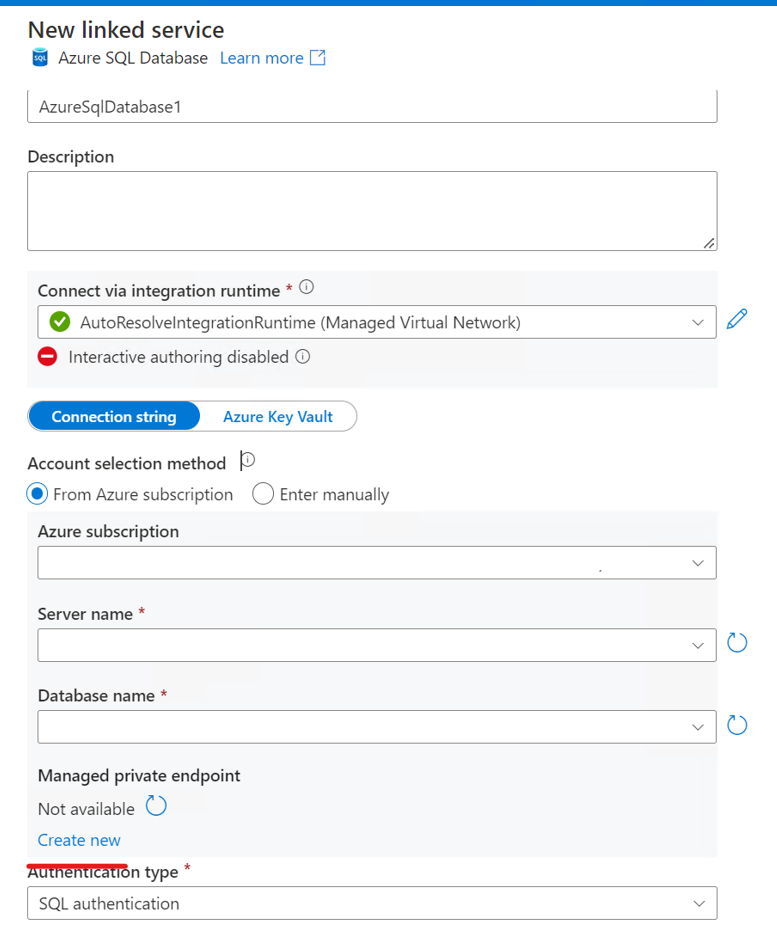Click the red disabled indicator icon
The width and height of the screenshot is (777, 931).
click(48, 356)
